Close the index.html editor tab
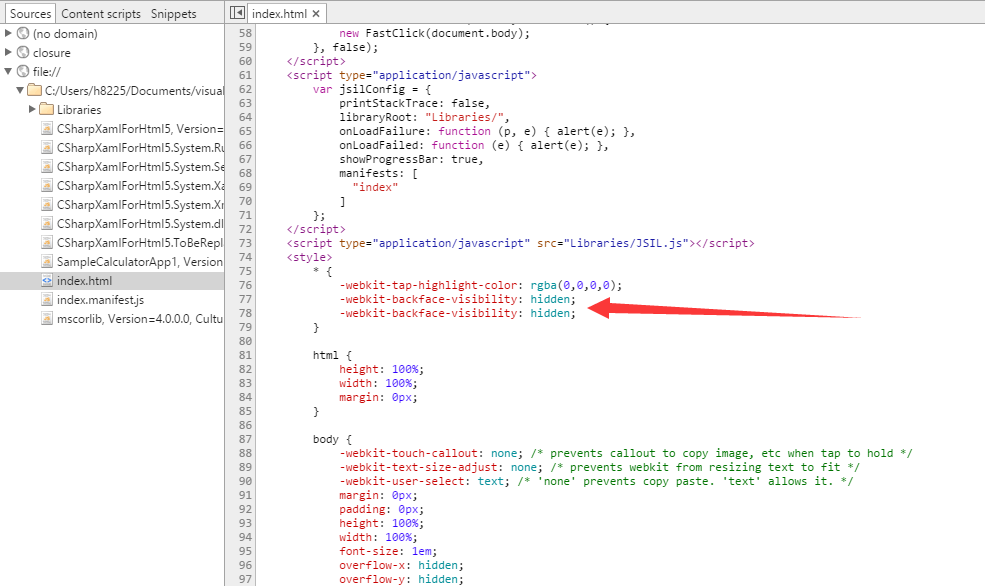 (315, 14)
